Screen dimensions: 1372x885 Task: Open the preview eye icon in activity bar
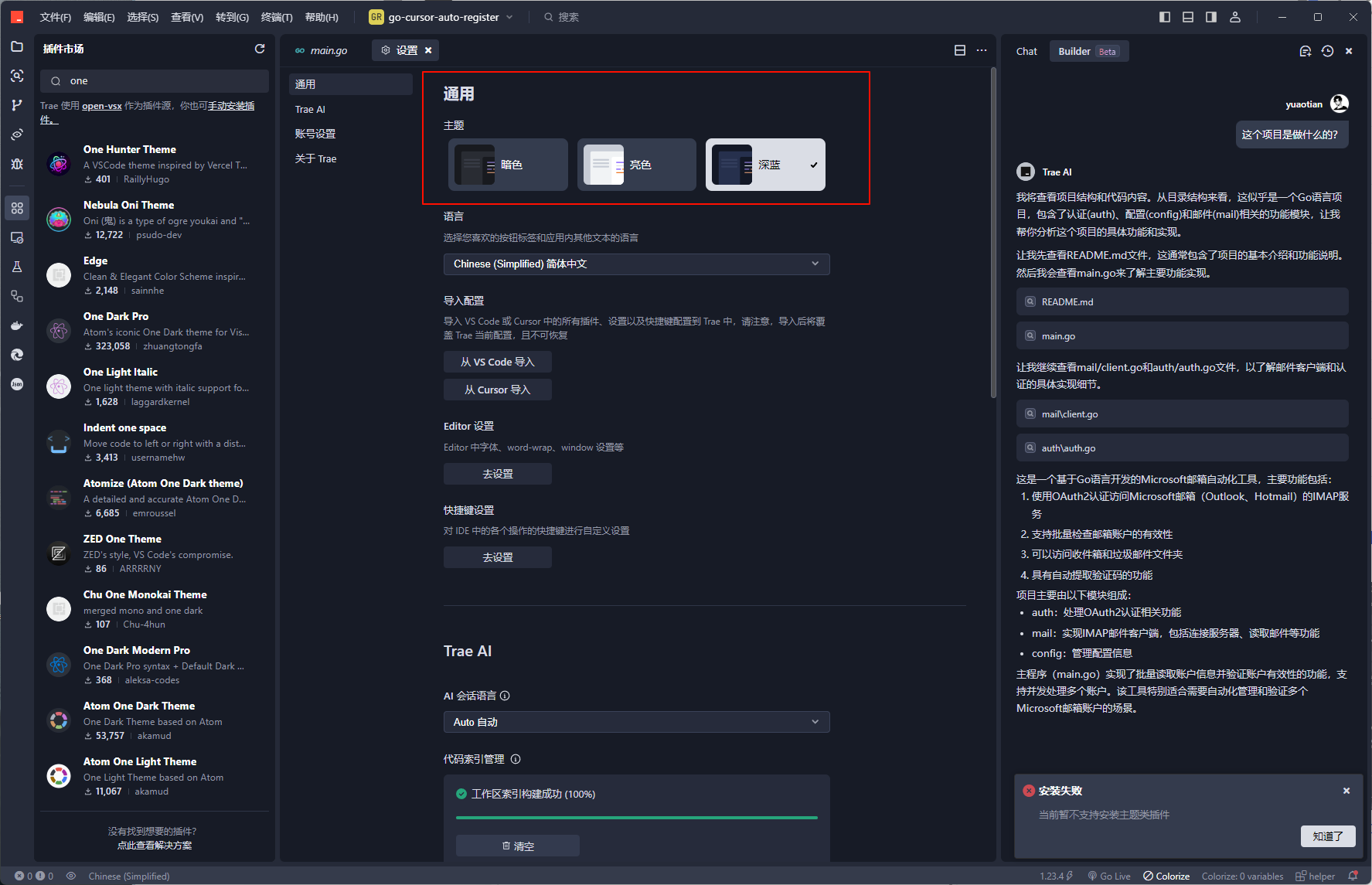tap(17, 134)
